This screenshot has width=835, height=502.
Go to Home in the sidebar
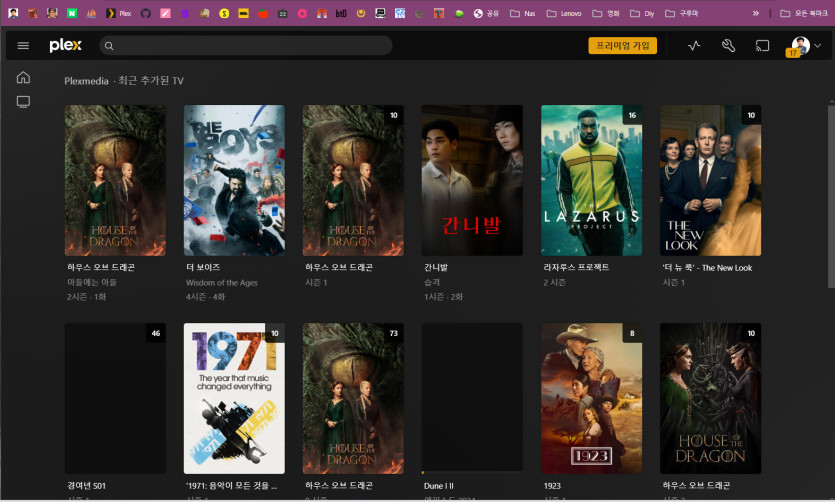pyautogui.click(x=23, y=77)
